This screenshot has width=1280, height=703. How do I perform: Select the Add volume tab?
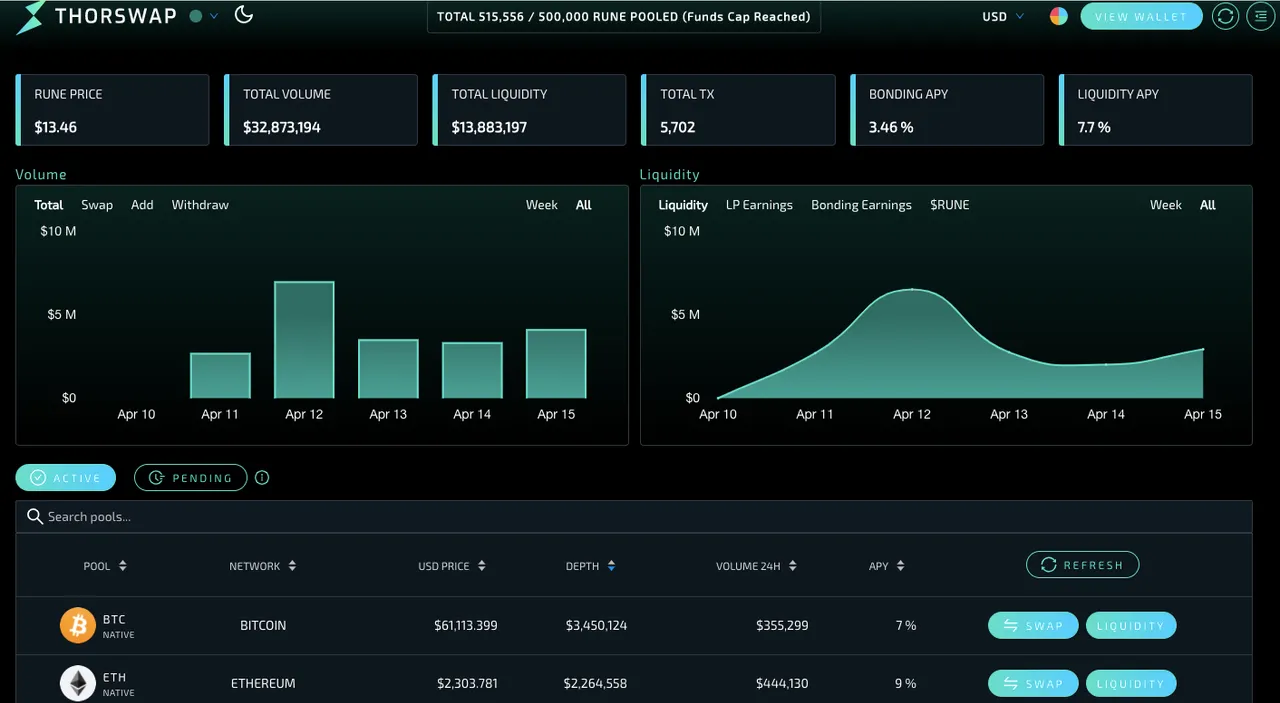pyautogui.click(x=142, y=205)
